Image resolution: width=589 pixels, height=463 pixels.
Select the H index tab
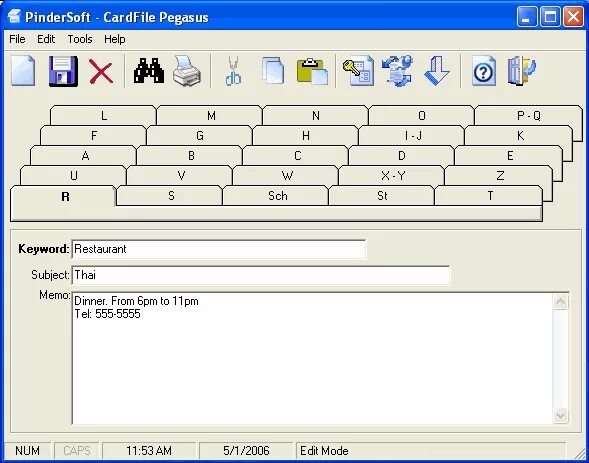pos(306,136)
